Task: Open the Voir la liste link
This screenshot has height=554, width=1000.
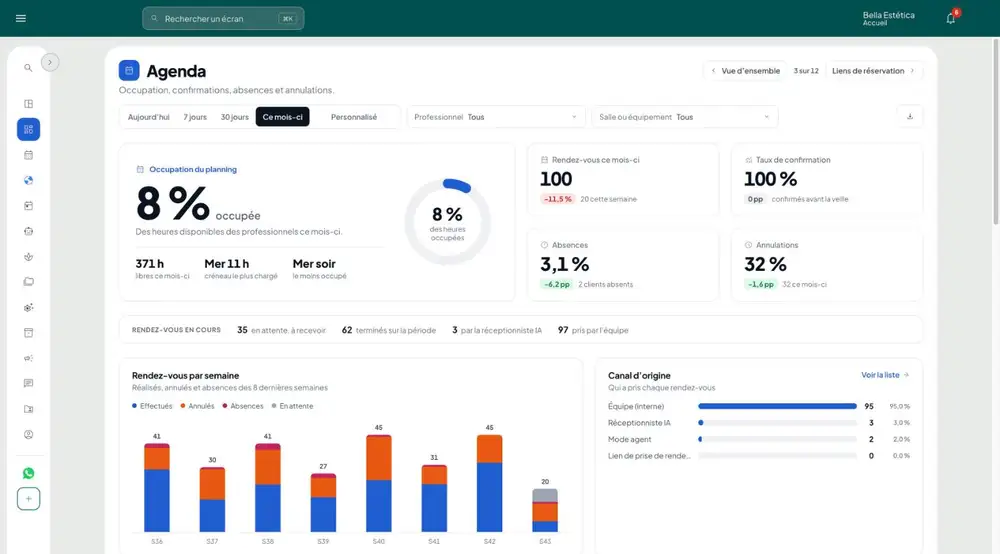Action: (885, 375)
